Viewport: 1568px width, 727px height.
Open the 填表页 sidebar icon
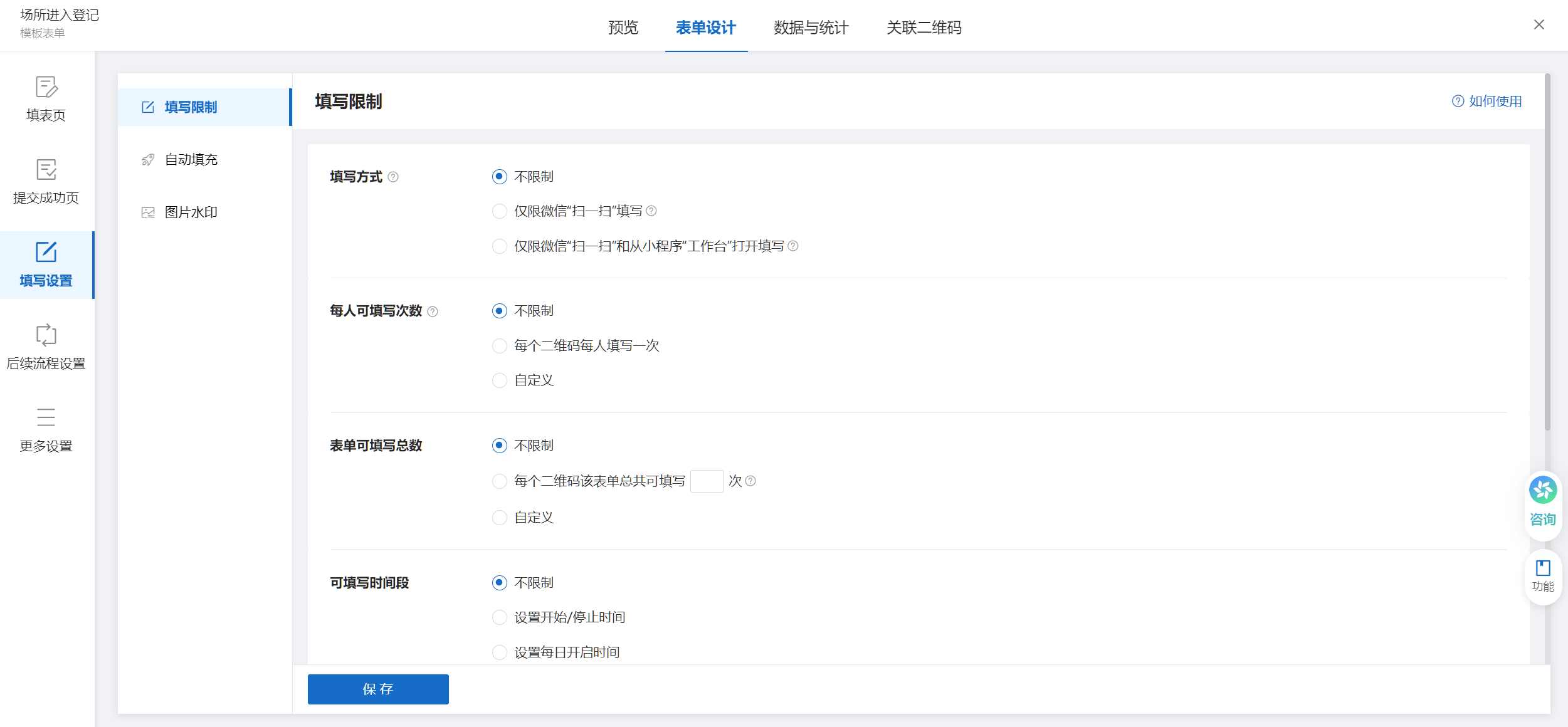(x=46, y=87)
